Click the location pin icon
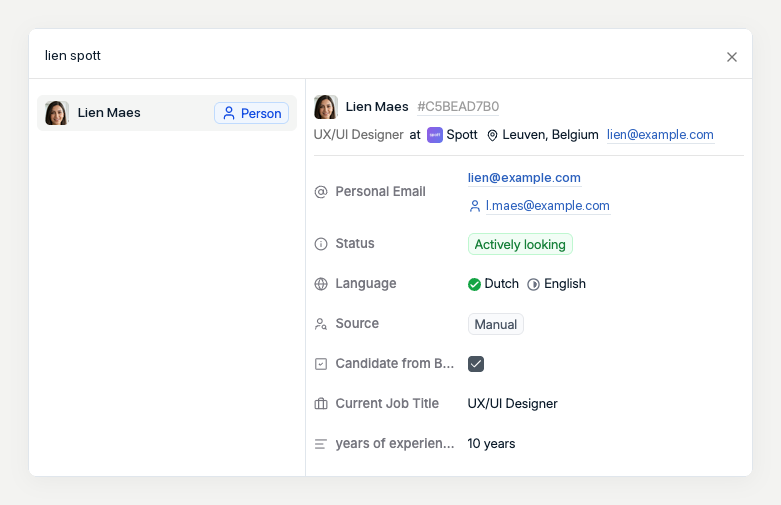 (x=492, y=135)
